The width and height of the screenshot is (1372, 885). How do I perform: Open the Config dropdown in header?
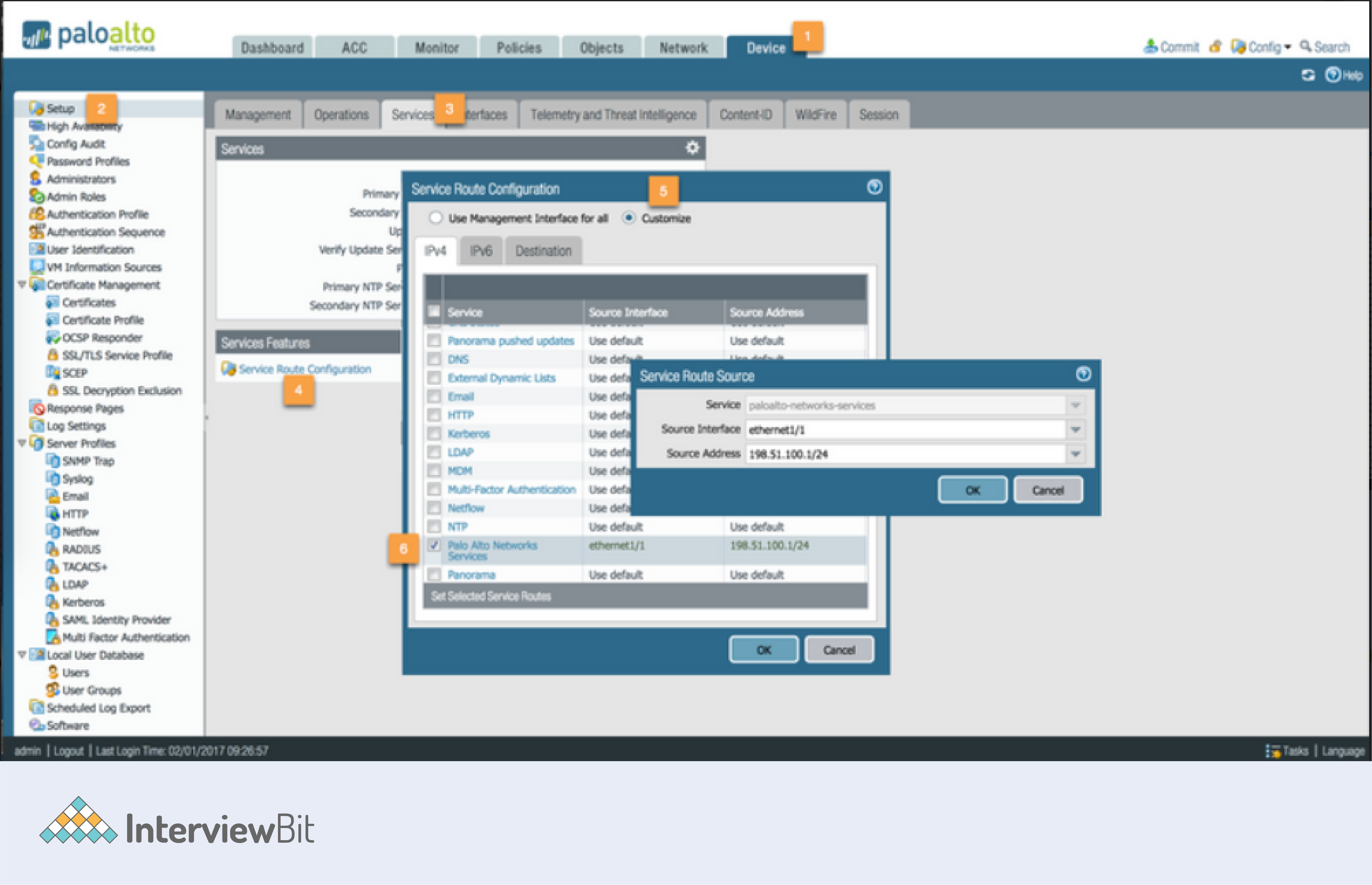click(x=1262, y=47)
